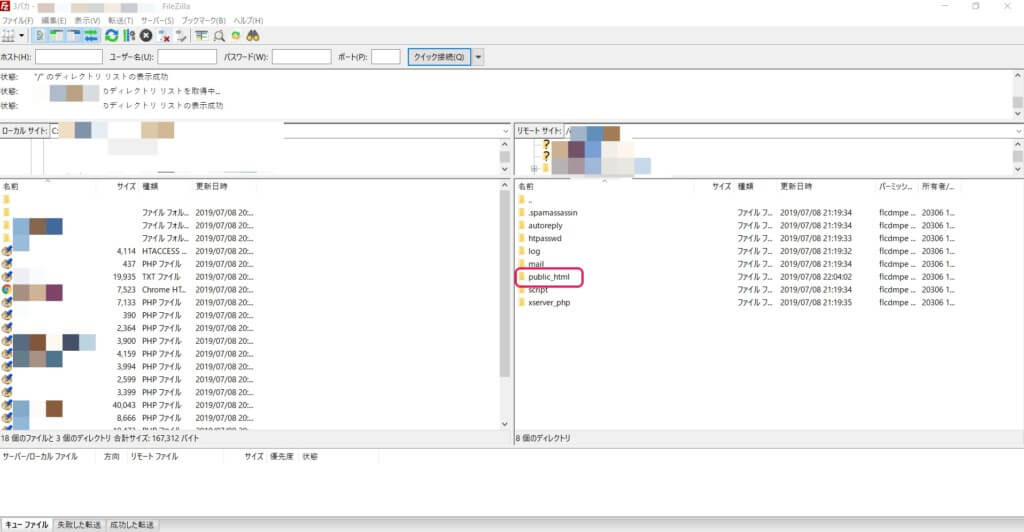Viewport: 1024px width, 532px height.
Task: Toggle the local directory tree display
Action: pyautogui.click(x=57, y=36)
